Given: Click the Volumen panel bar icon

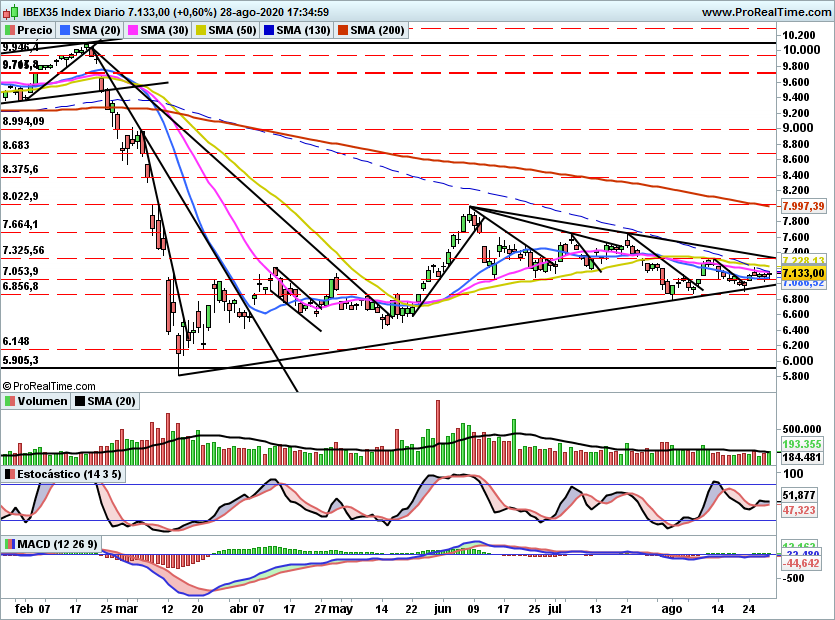Looking at the screenshot, I should tap(10, 401).
